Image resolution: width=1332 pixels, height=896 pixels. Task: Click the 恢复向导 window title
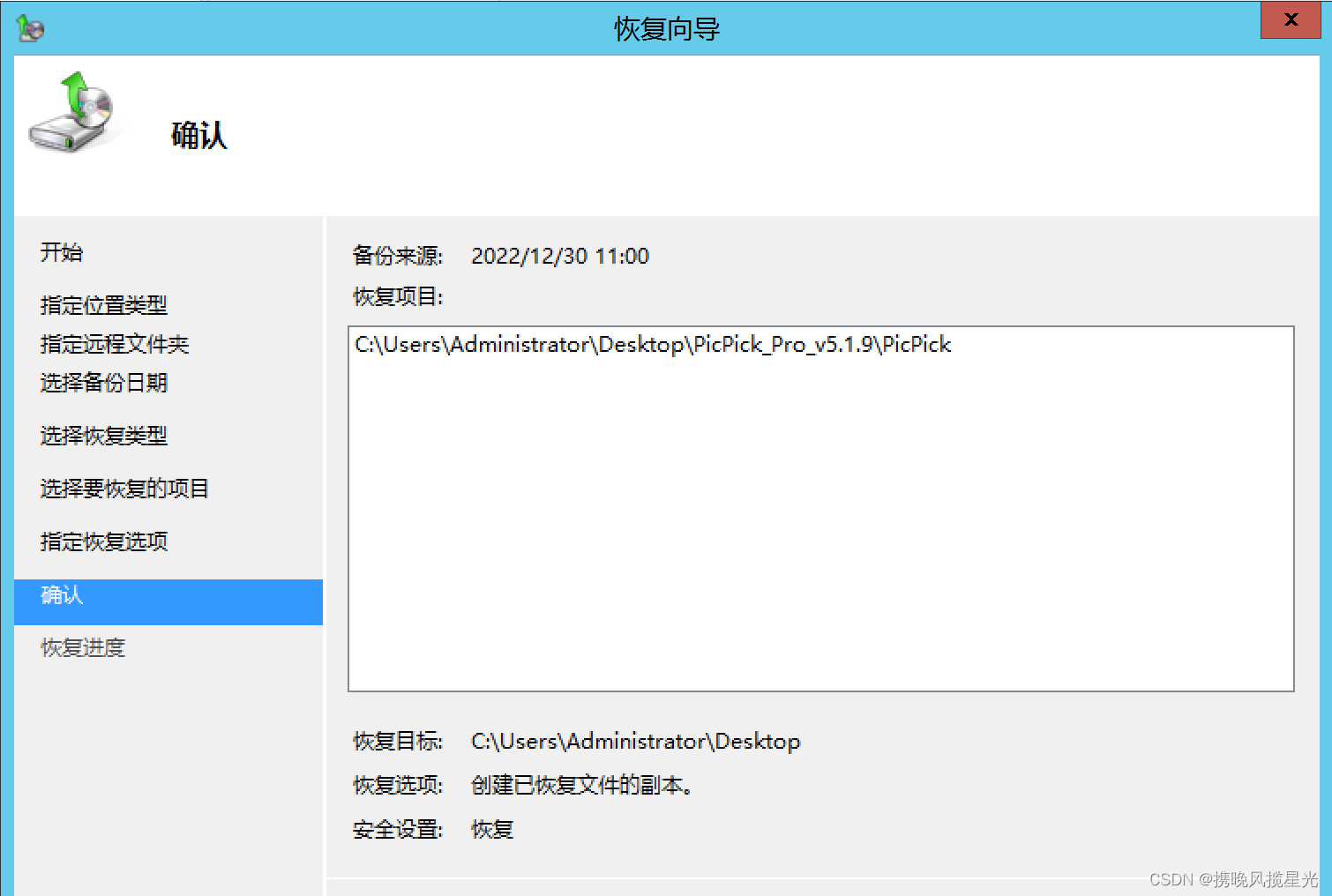(667, 29)
